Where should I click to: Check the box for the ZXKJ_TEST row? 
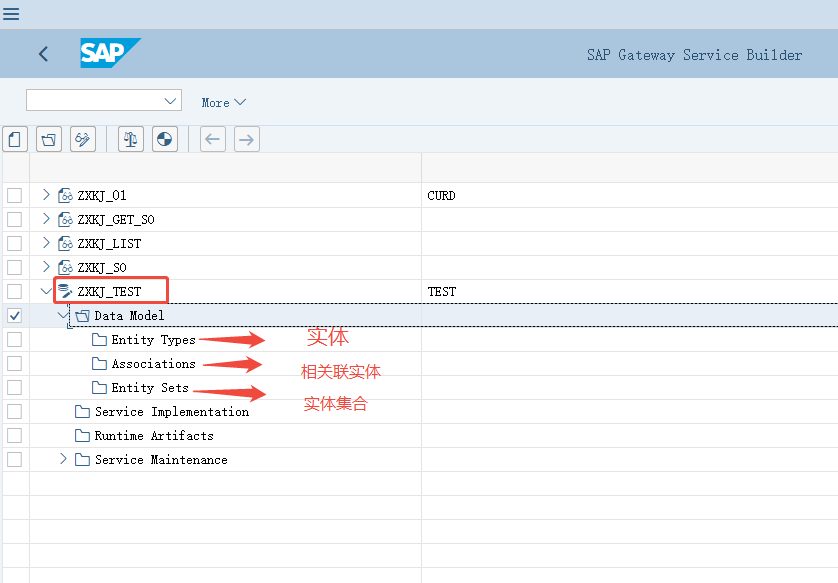click(14, 291)
